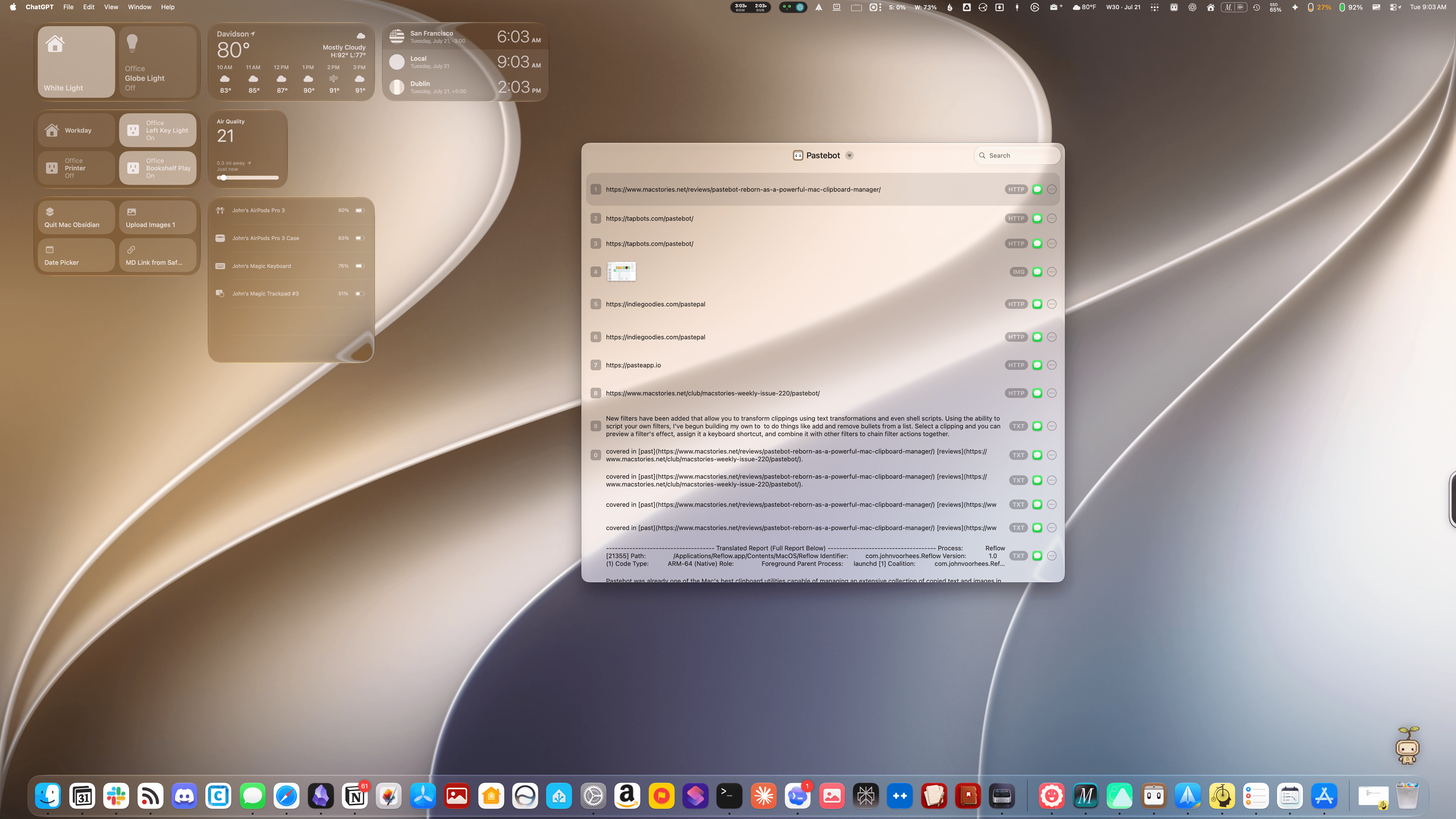Open Spark paper plane Dock icon
Viewport: 1456px width, 819px height.
(1188, 796)
